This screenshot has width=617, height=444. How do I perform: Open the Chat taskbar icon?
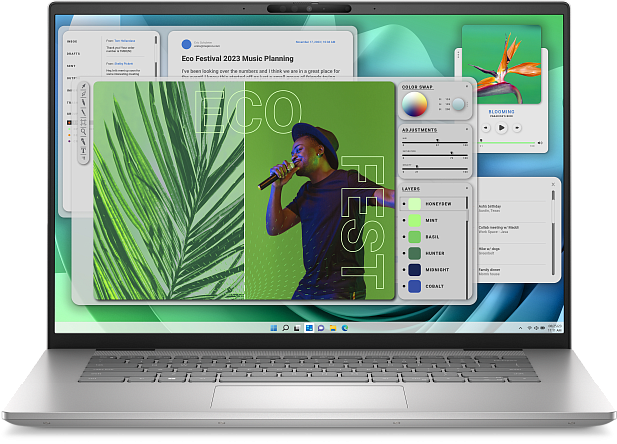pyautogui.click(x=321, y=328)
